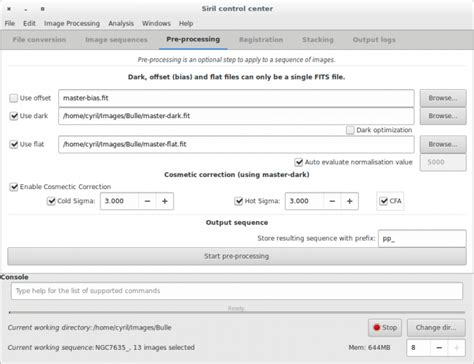Click the offset file path field
The image size is (474, 364).
click(236, 98)
